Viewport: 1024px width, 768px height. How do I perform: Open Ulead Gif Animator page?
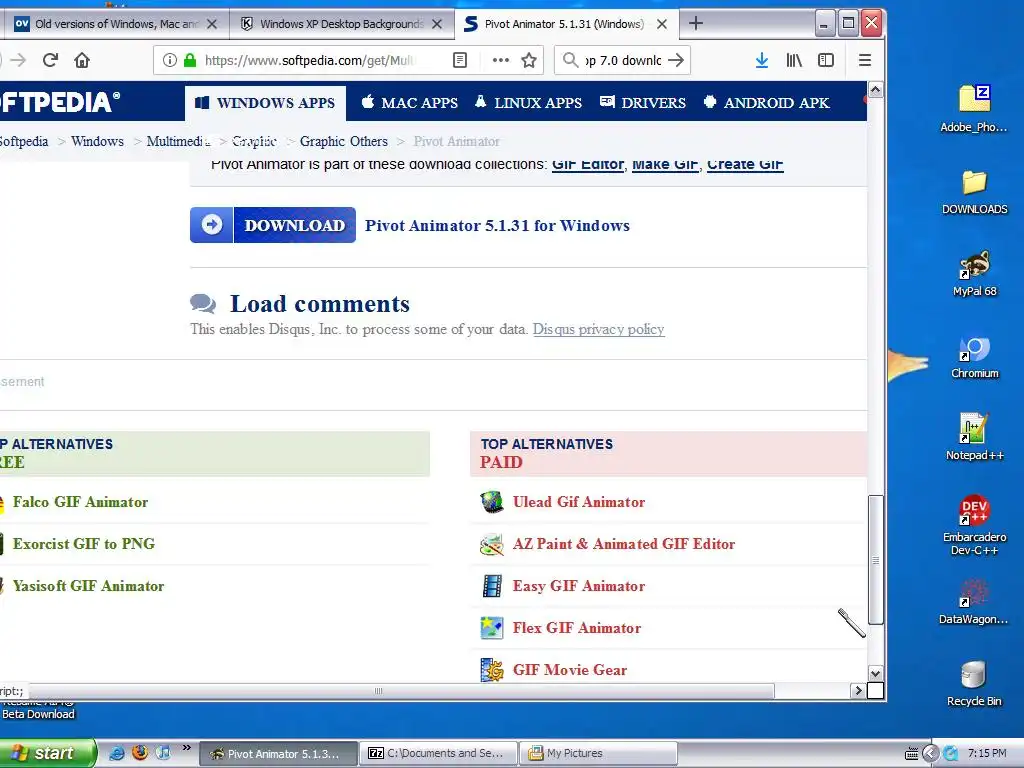click(579, 502)
